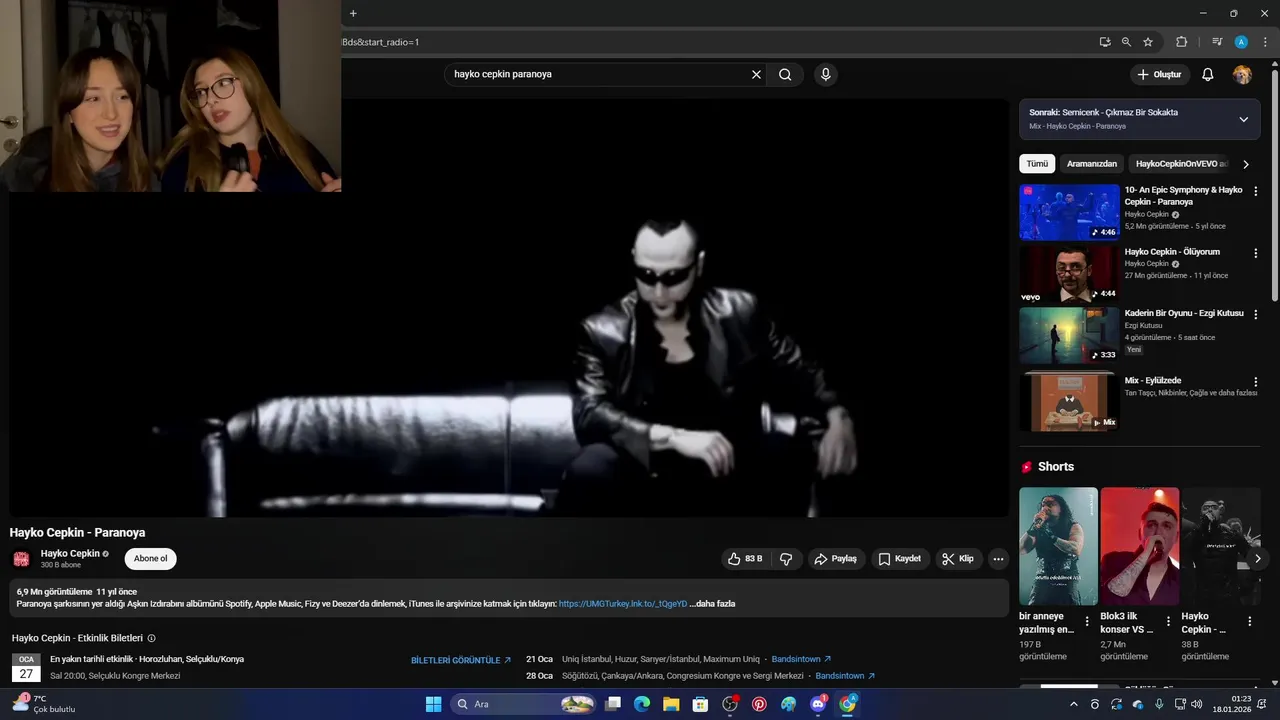This screenshot has height=720, width=1280.
Task: Open YouTube notifications bell
Action: pyautogui.click(x=1207, y=75)
